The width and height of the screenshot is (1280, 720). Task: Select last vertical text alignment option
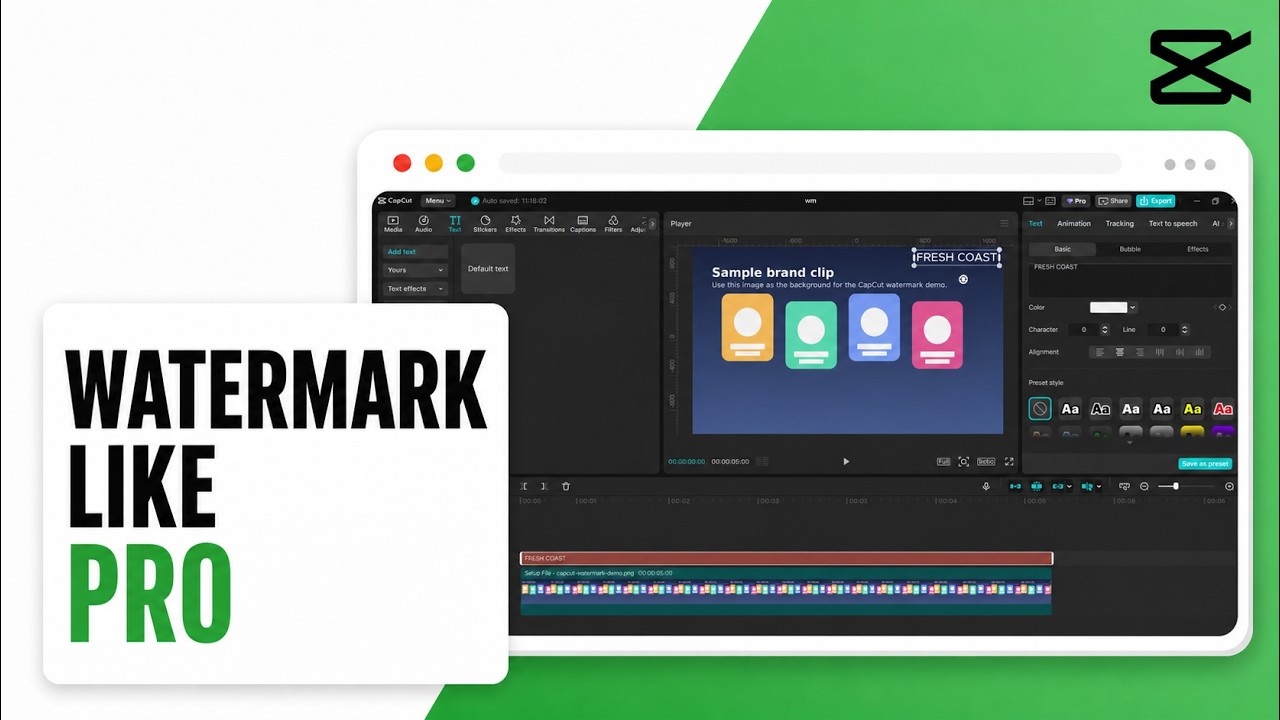point(1200,352)
